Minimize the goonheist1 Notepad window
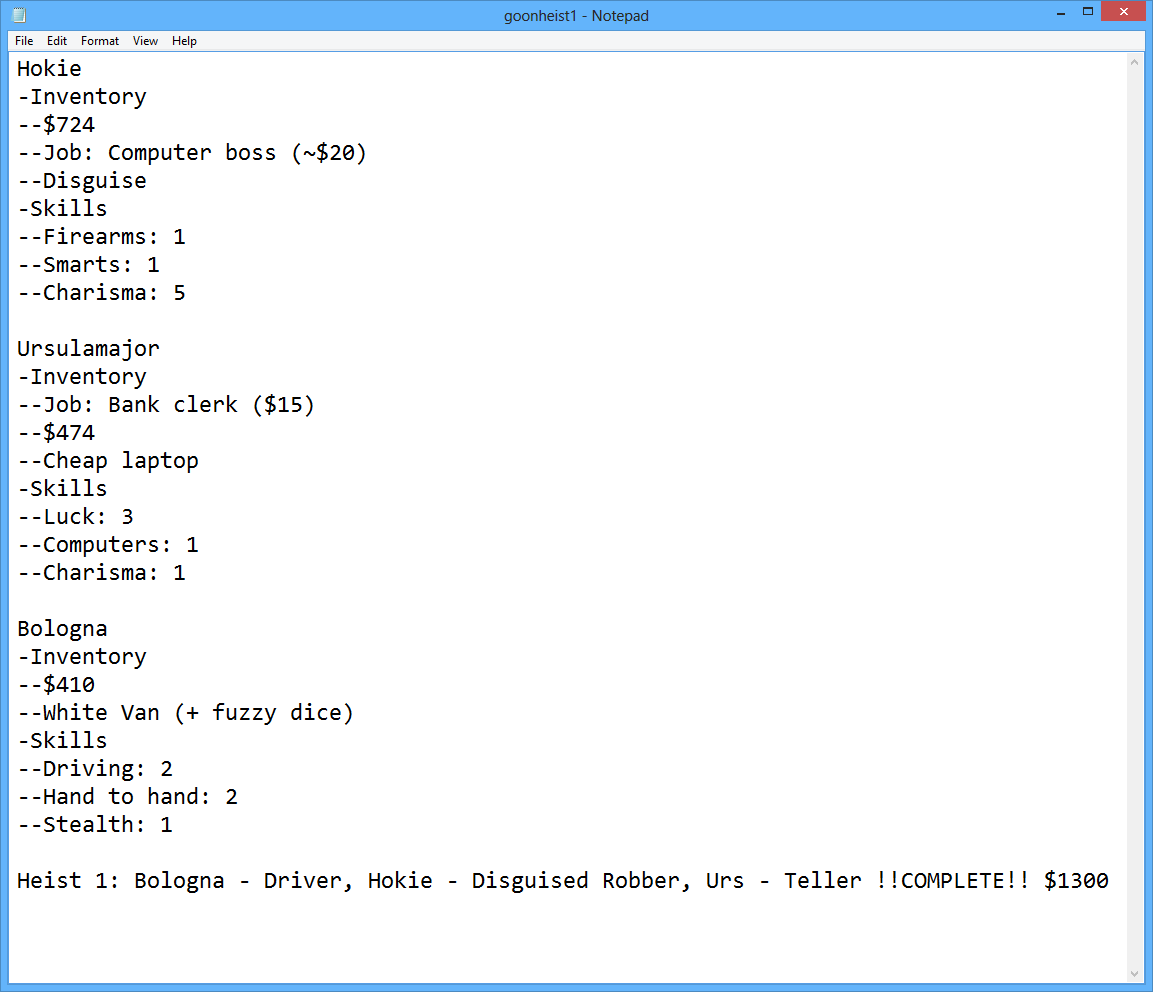 [x=1060, y=13]
